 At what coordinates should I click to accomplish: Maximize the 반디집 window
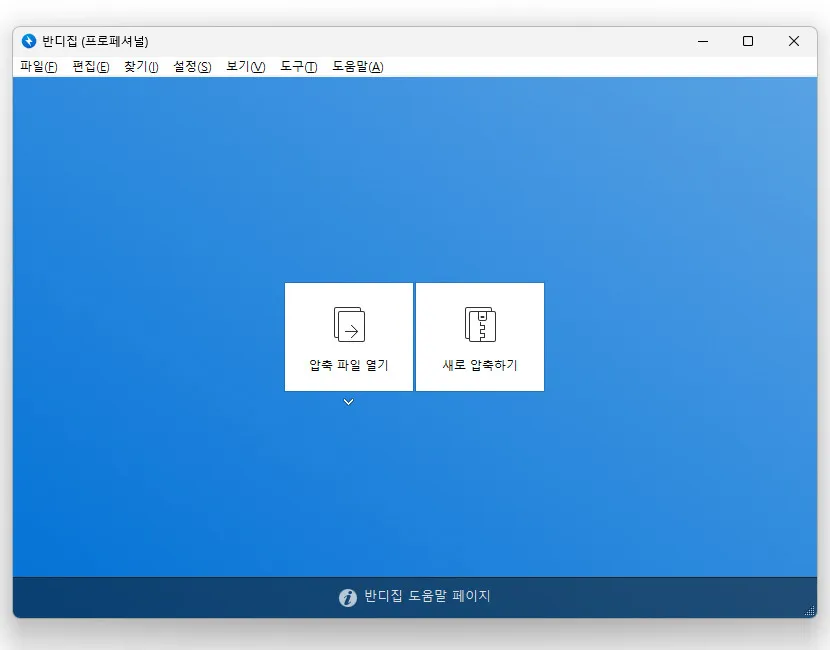tap(748, 41)
